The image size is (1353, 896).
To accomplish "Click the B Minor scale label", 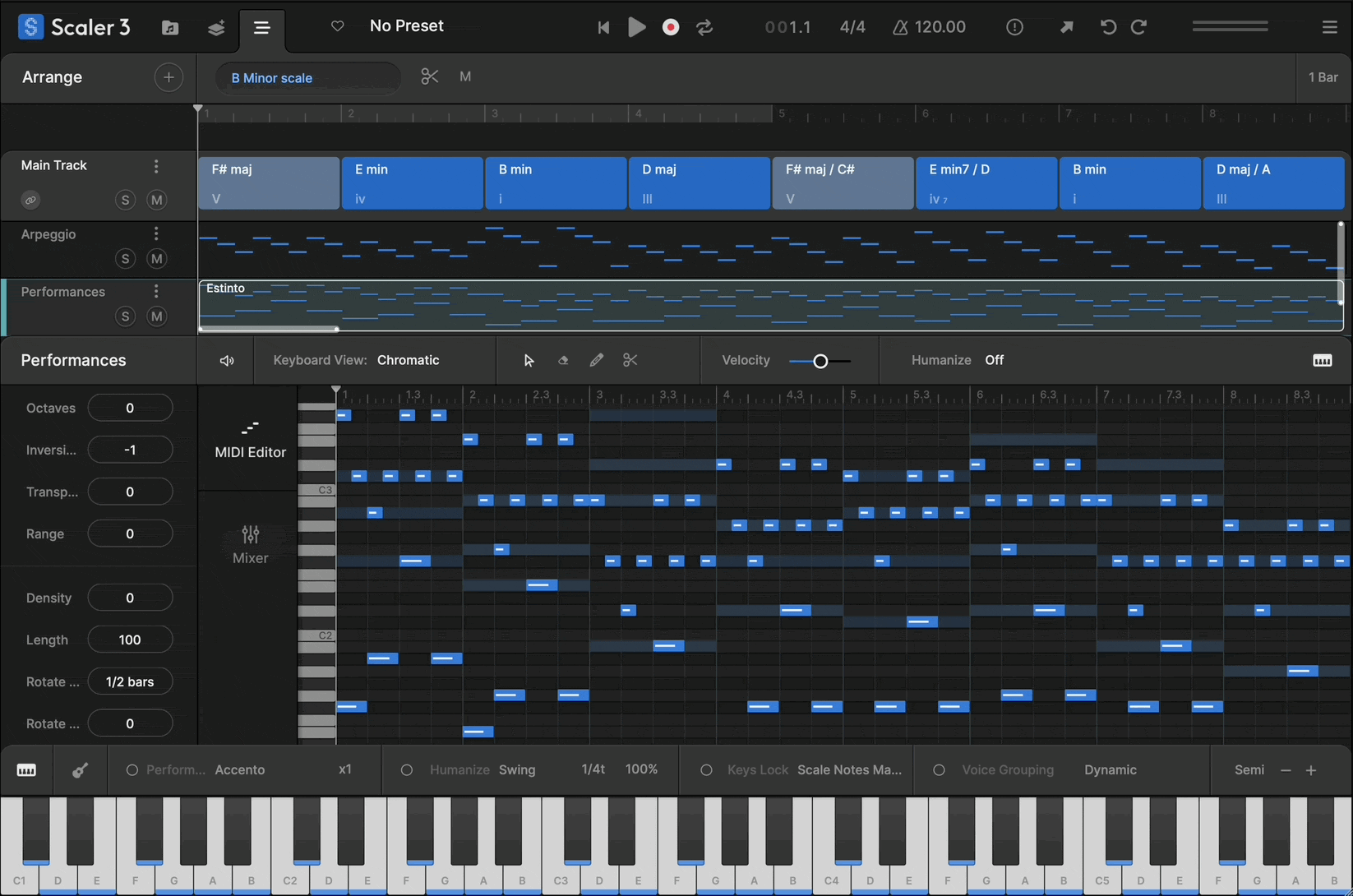I will click(x=273, y=77).
